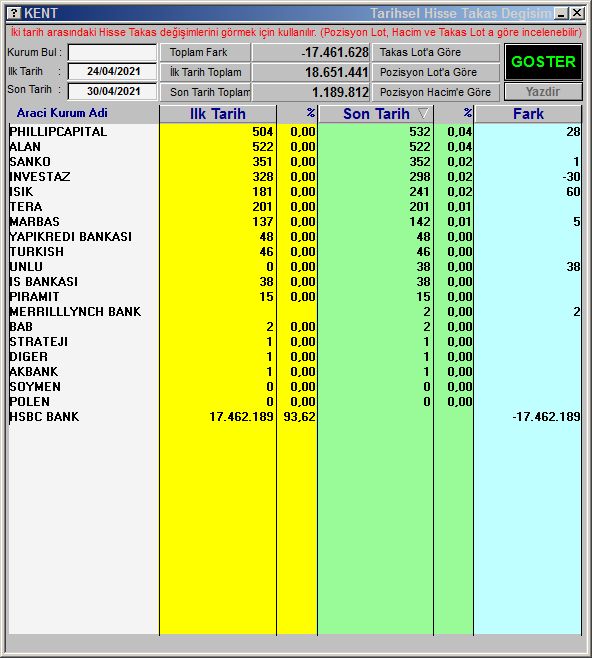The height and width of the screenshot is (658, 592).
Task: Sort by Ilk Tarih column header
Action: coord(218,114)
